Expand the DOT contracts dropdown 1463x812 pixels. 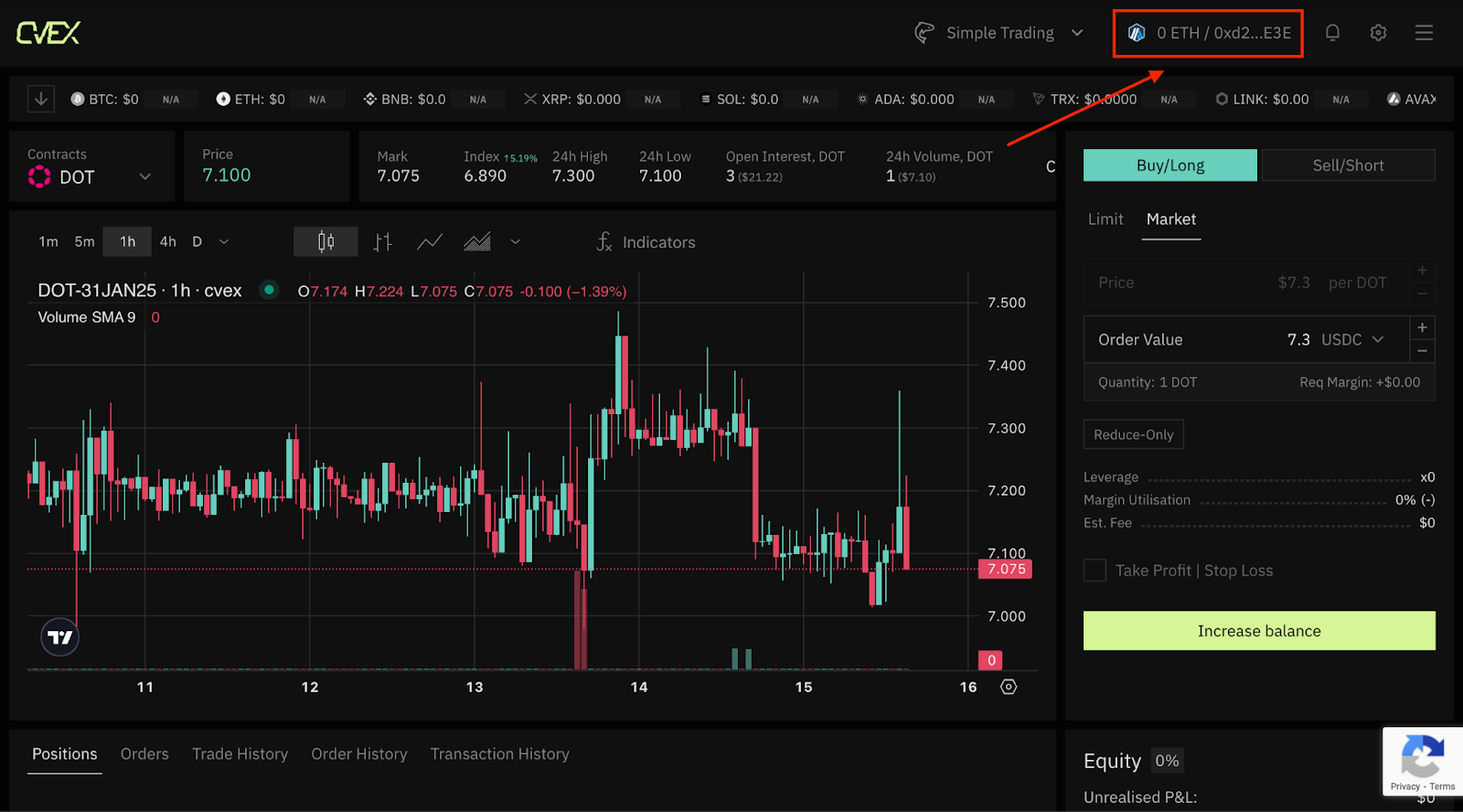click(144, 176)
